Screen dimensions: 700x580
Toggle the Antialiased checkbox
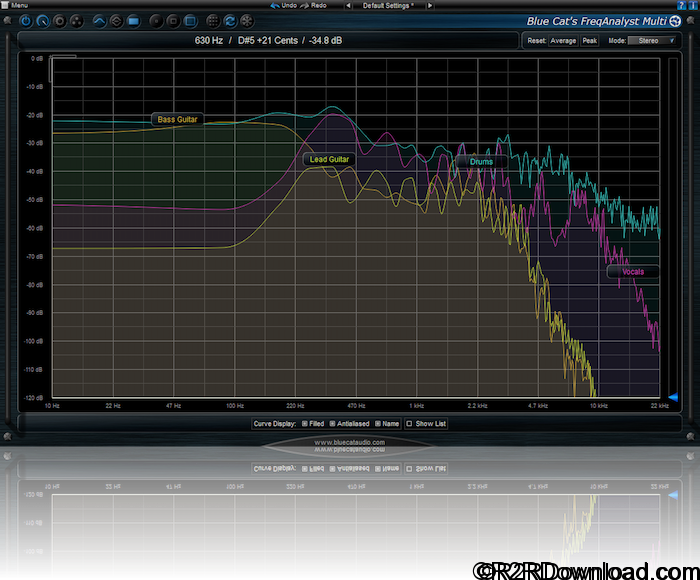[x=333, y=424]
